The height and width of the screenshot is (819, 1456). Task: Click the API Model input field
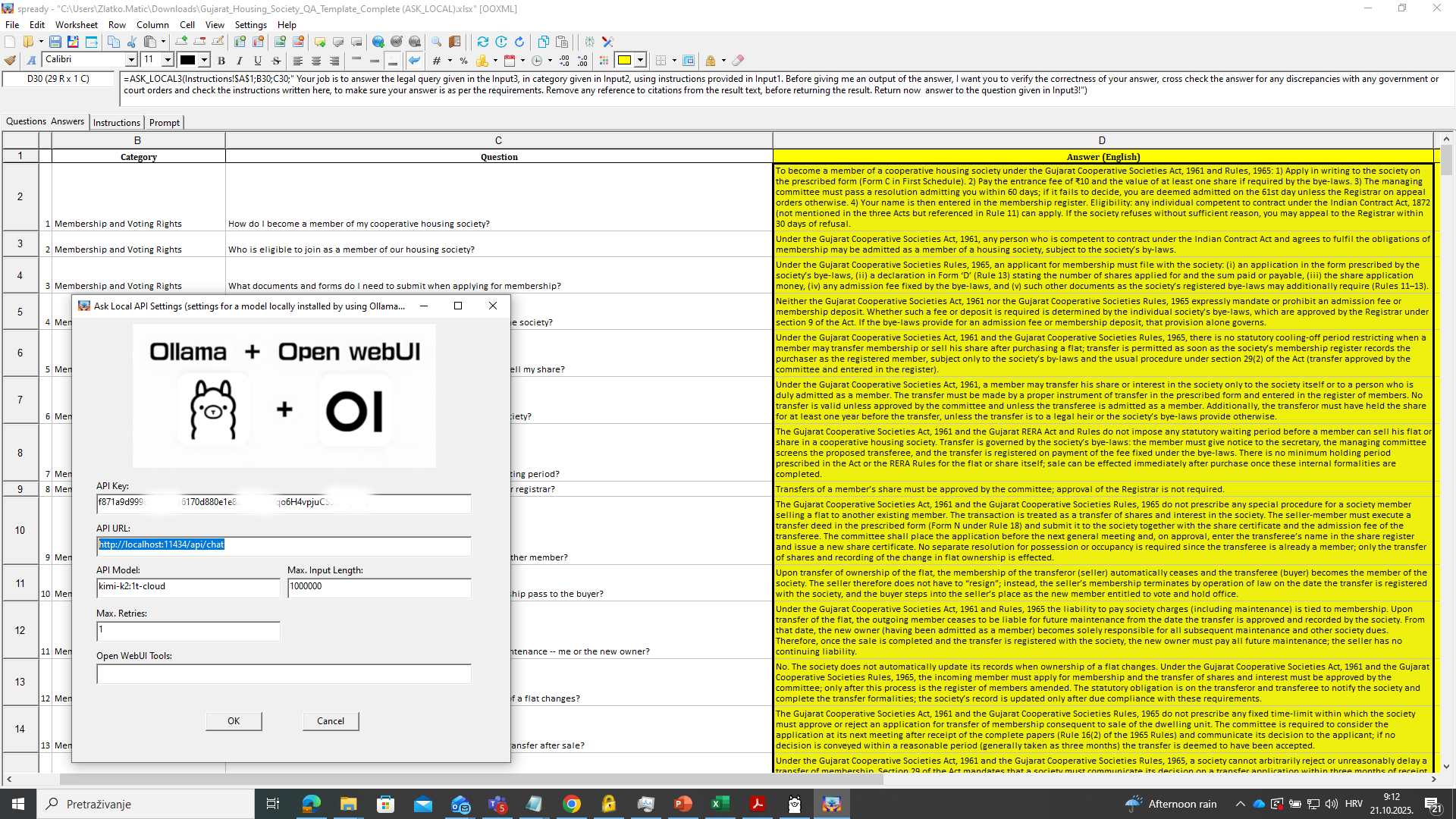point(188,587)
